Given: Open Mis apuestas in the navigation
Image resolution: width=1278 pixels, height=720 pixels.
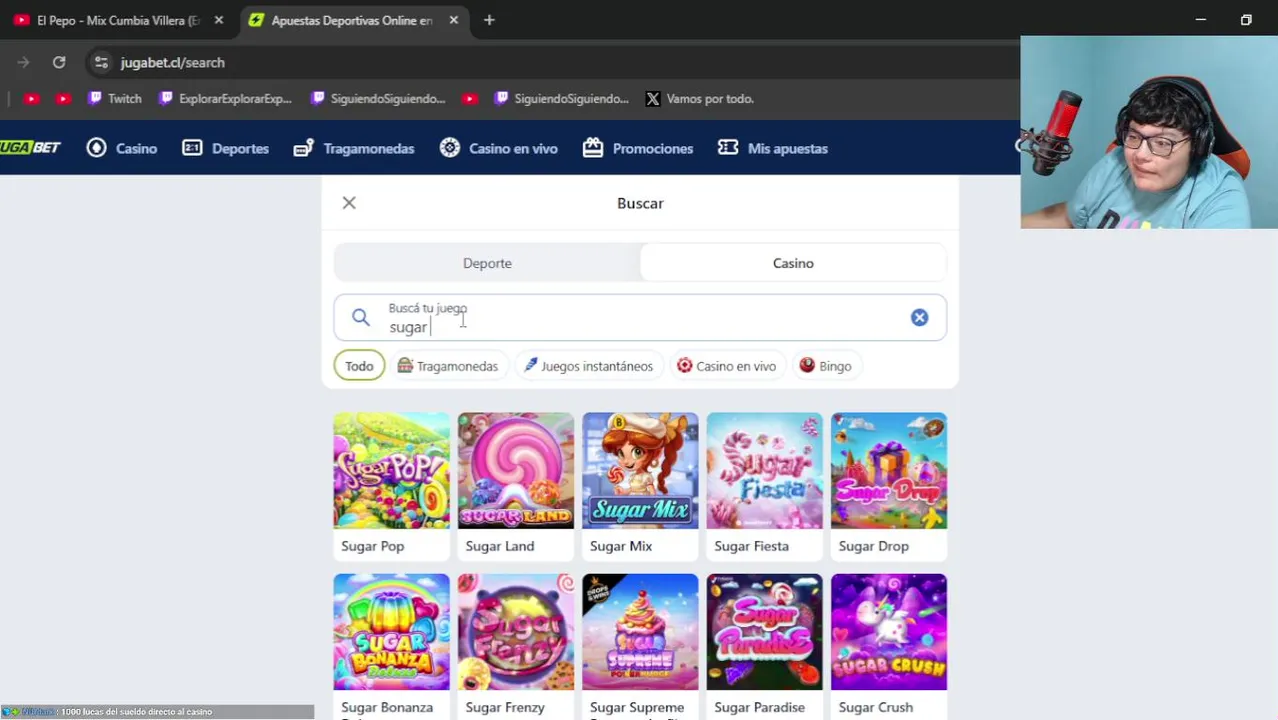Looking at the screenshot, I should pos(773,148).
